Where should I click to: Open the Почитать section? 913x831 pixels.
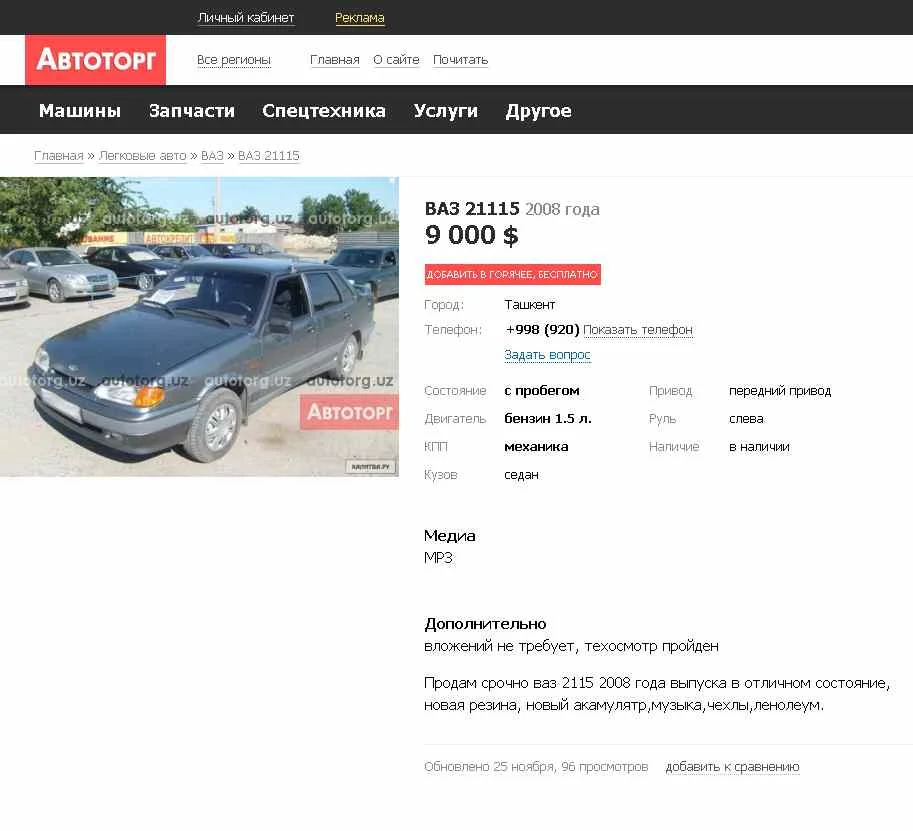point(460,60)
